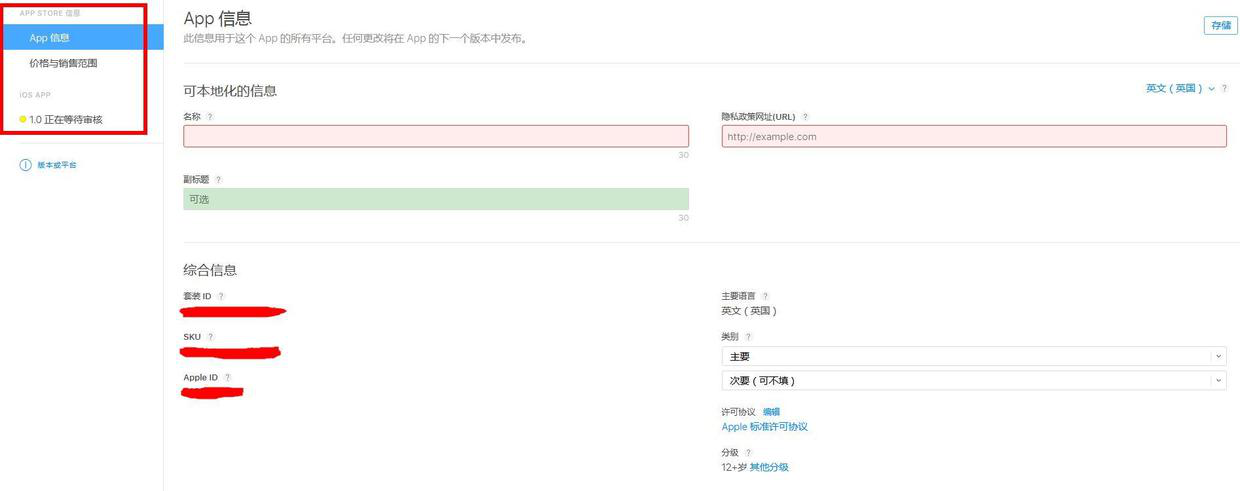The width and height of the screenshot is (1240, 491).
Task: Open the 次要（可不填）category dropdown
Action: (x=973, y=381)
